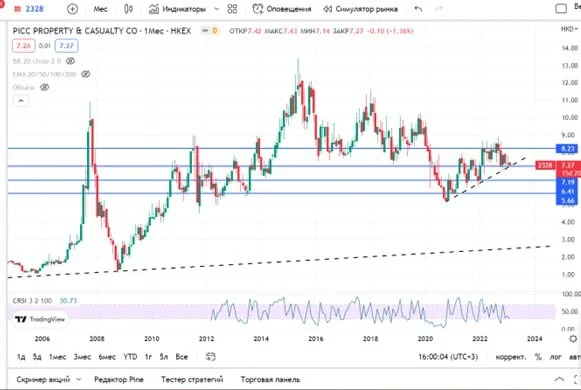Select the CRSI 3 2 100 indicator legend

32,301
